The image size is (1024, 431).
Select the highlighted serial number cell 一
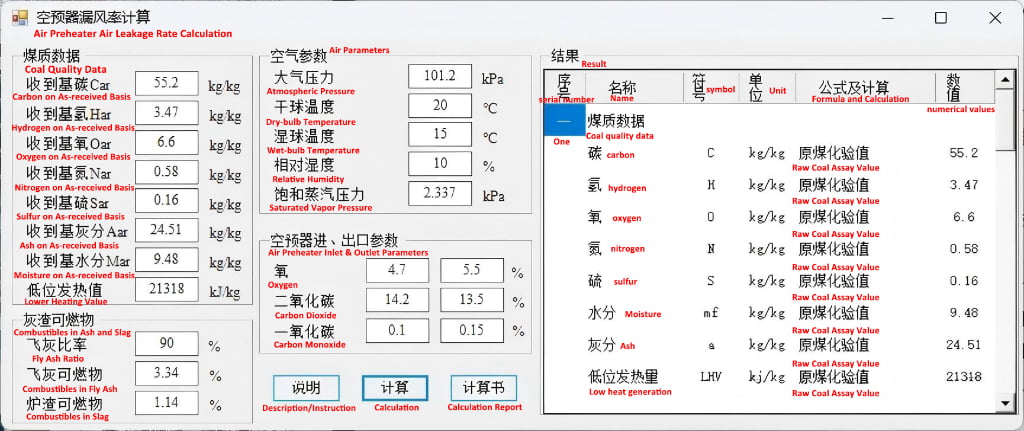tap(564, 120)
